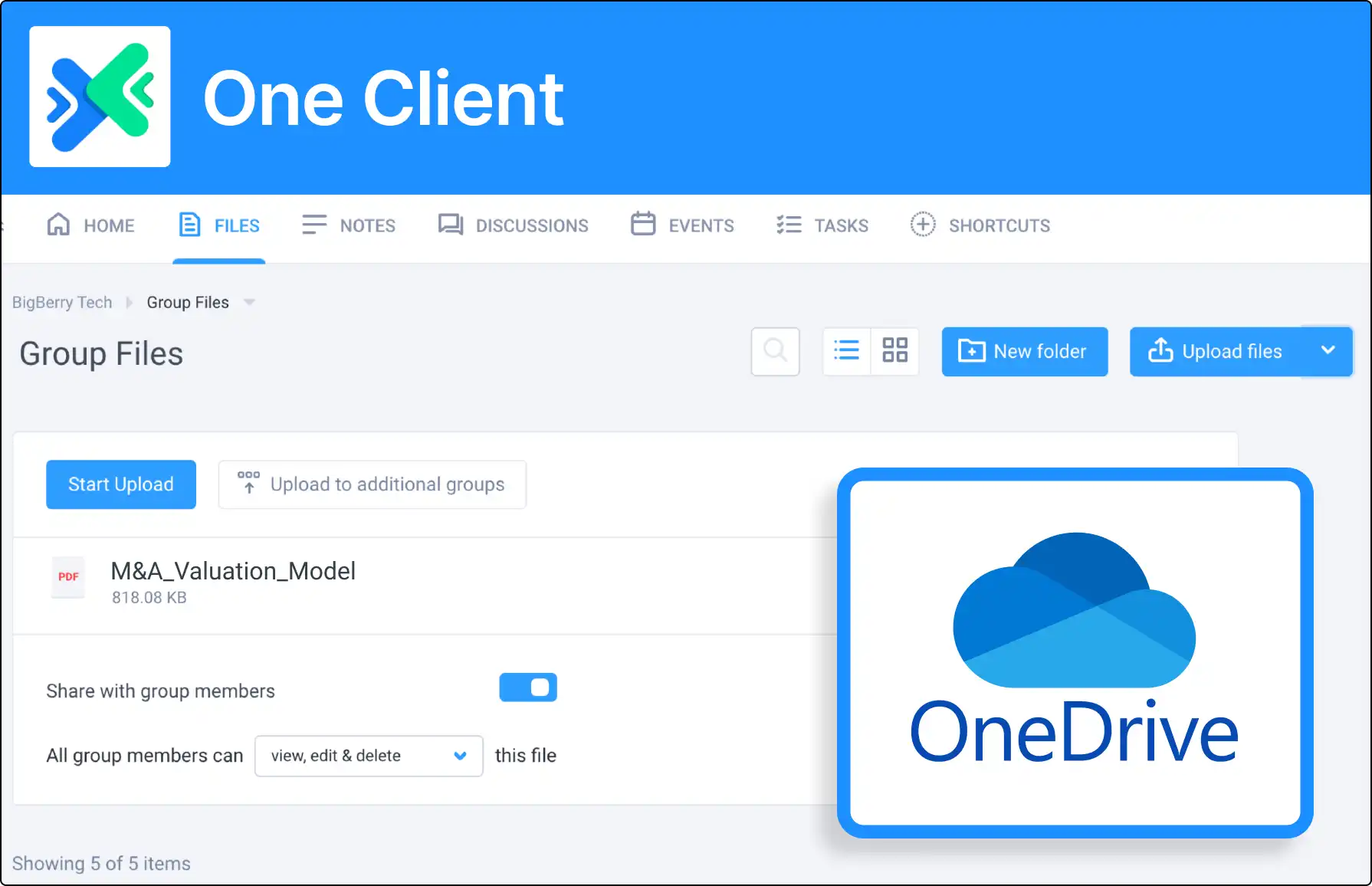The image size is (1372, 886).
Task: Select the M&A_Valuation_Model file name
Action: click(x=233, y=571)
